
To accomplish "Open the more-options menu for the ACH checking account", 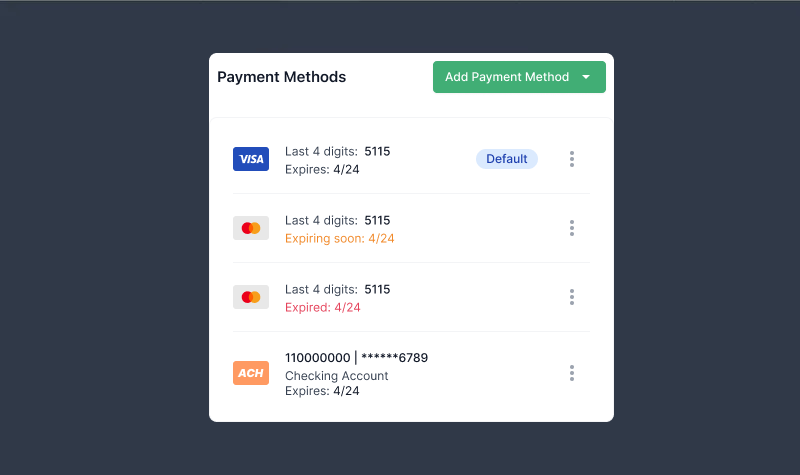I will point(572,373).
